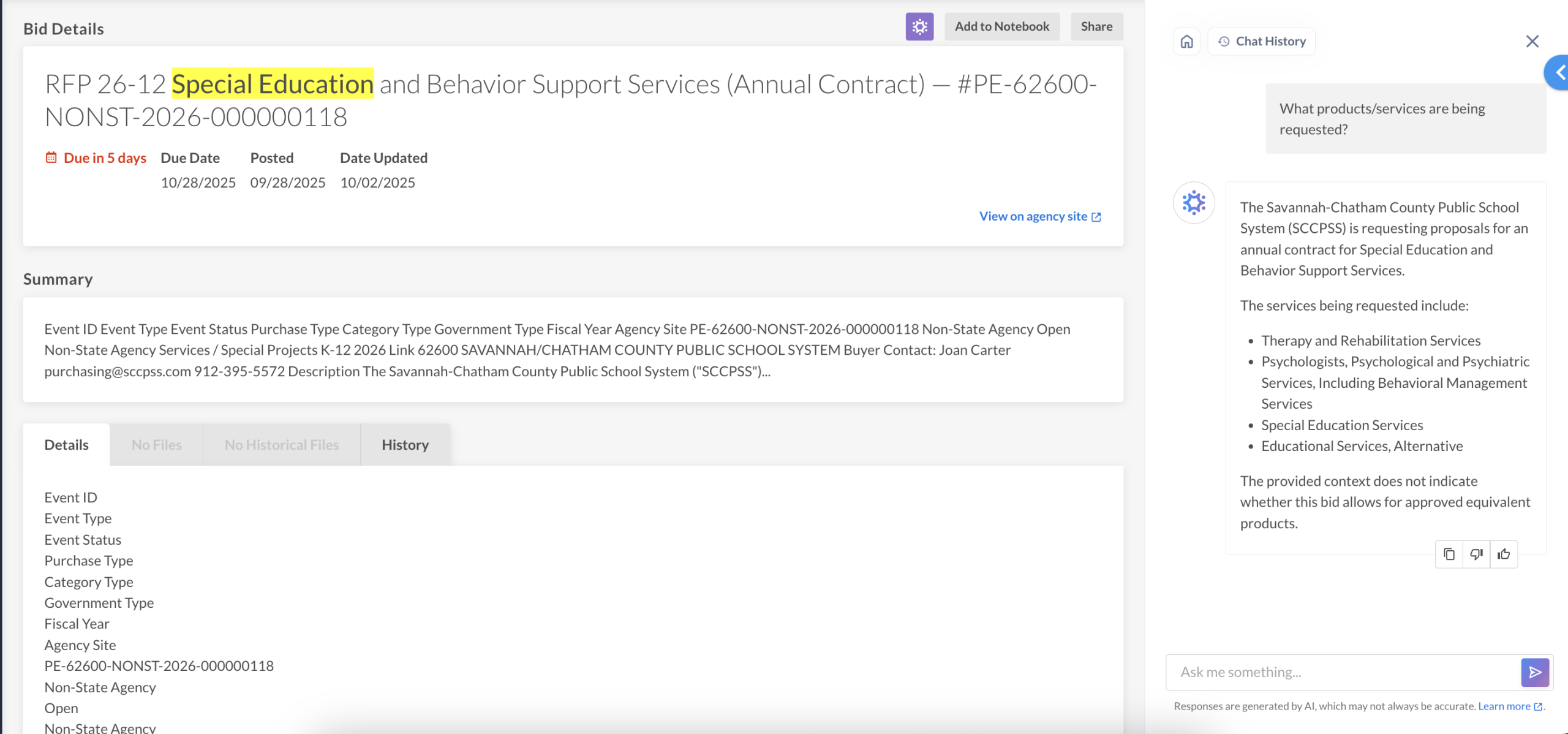This screenshot has width=1568, height=734.
Task: Open View on agency site link
Action: [x=1039, y=216]
